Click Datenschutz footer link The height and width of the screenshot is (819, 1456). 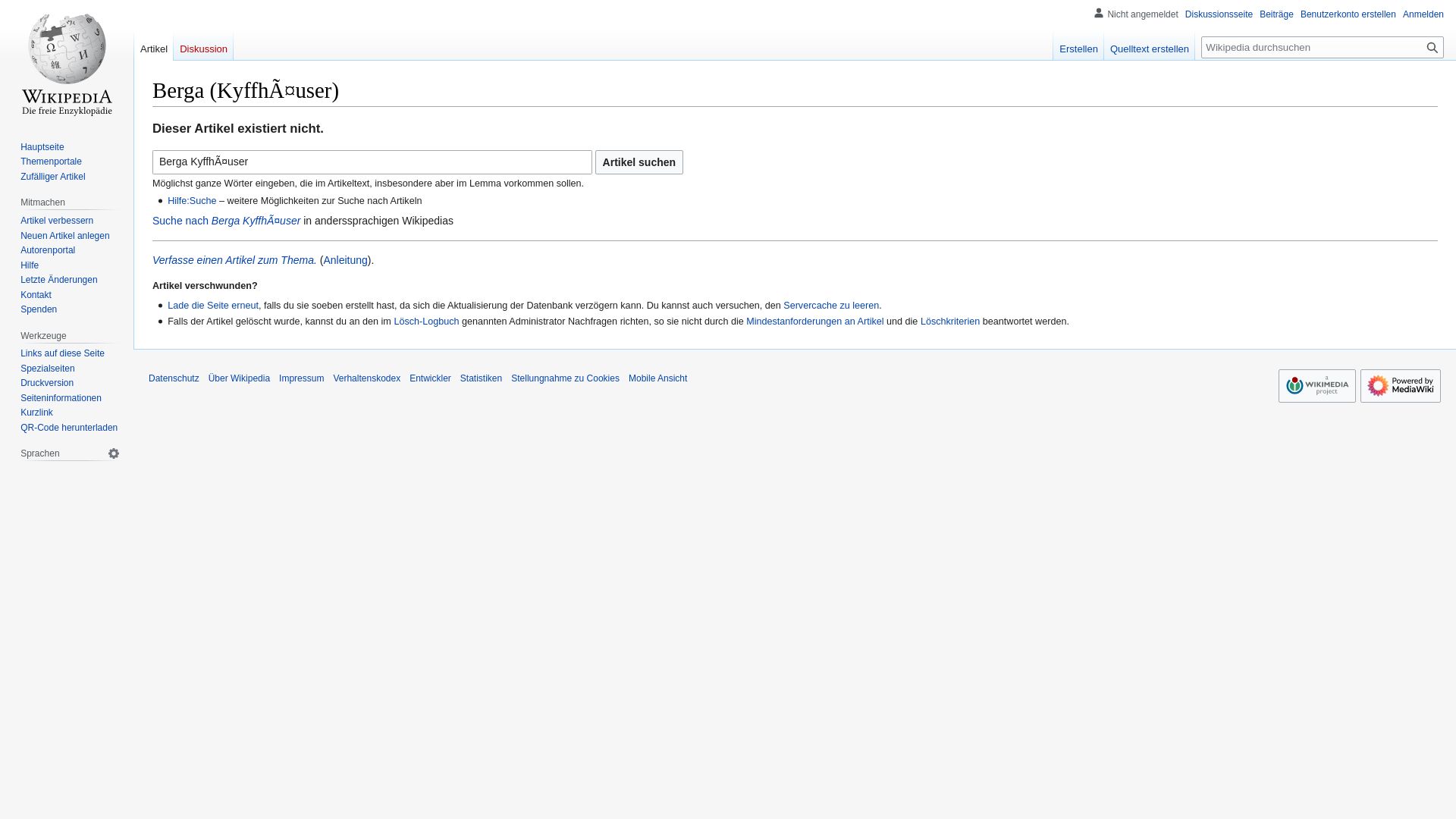(x=173, y=378)
